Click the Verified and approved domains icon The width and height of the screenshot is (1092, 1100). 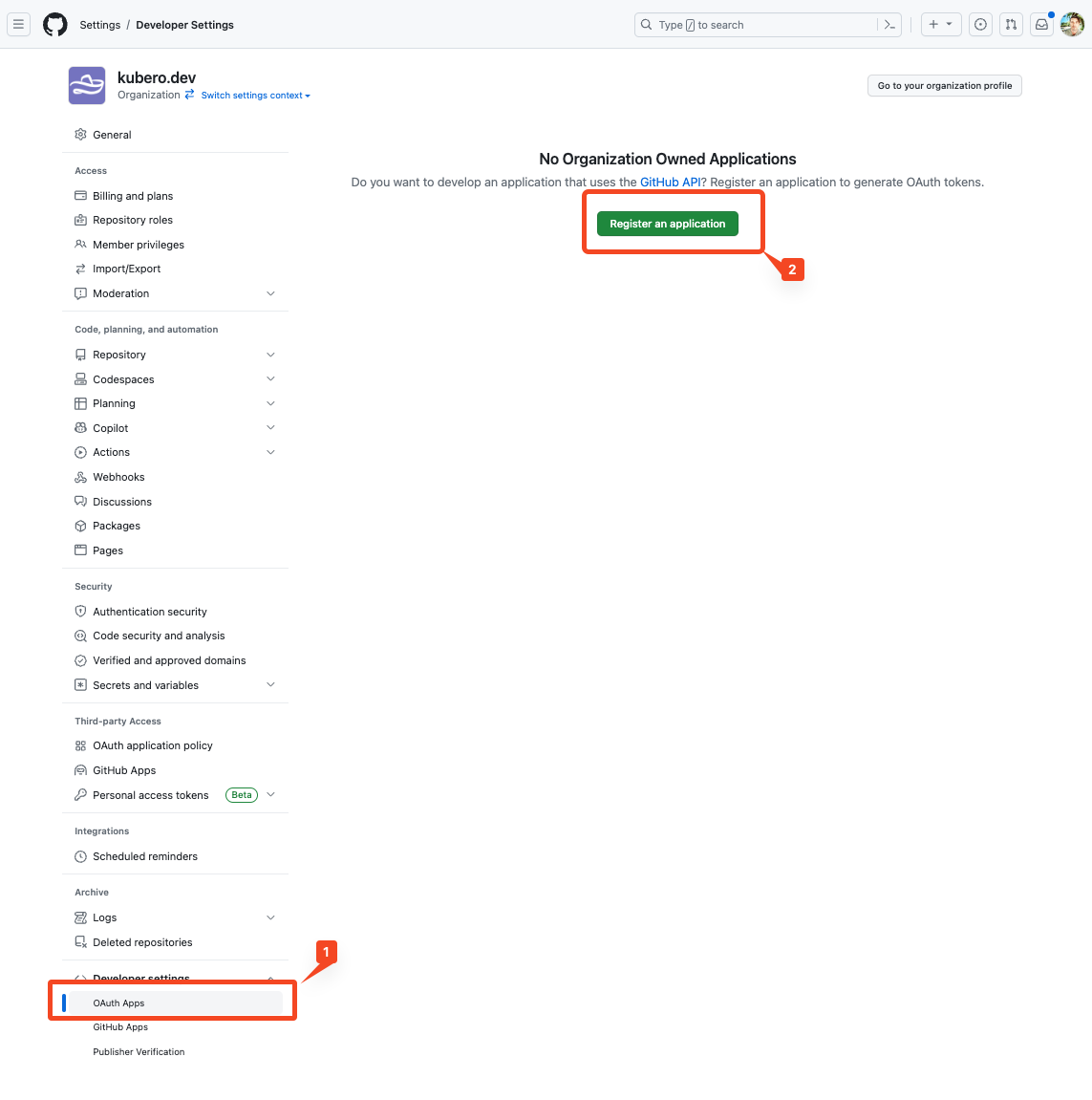pyautogui.click(x=80, y=660)
